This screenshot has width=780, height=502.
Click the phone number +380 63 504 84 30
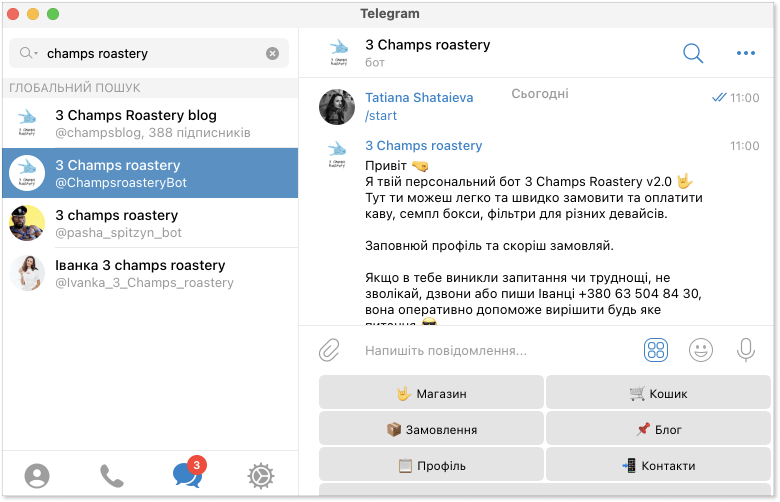pyautogui.click(x=639, y=294)
